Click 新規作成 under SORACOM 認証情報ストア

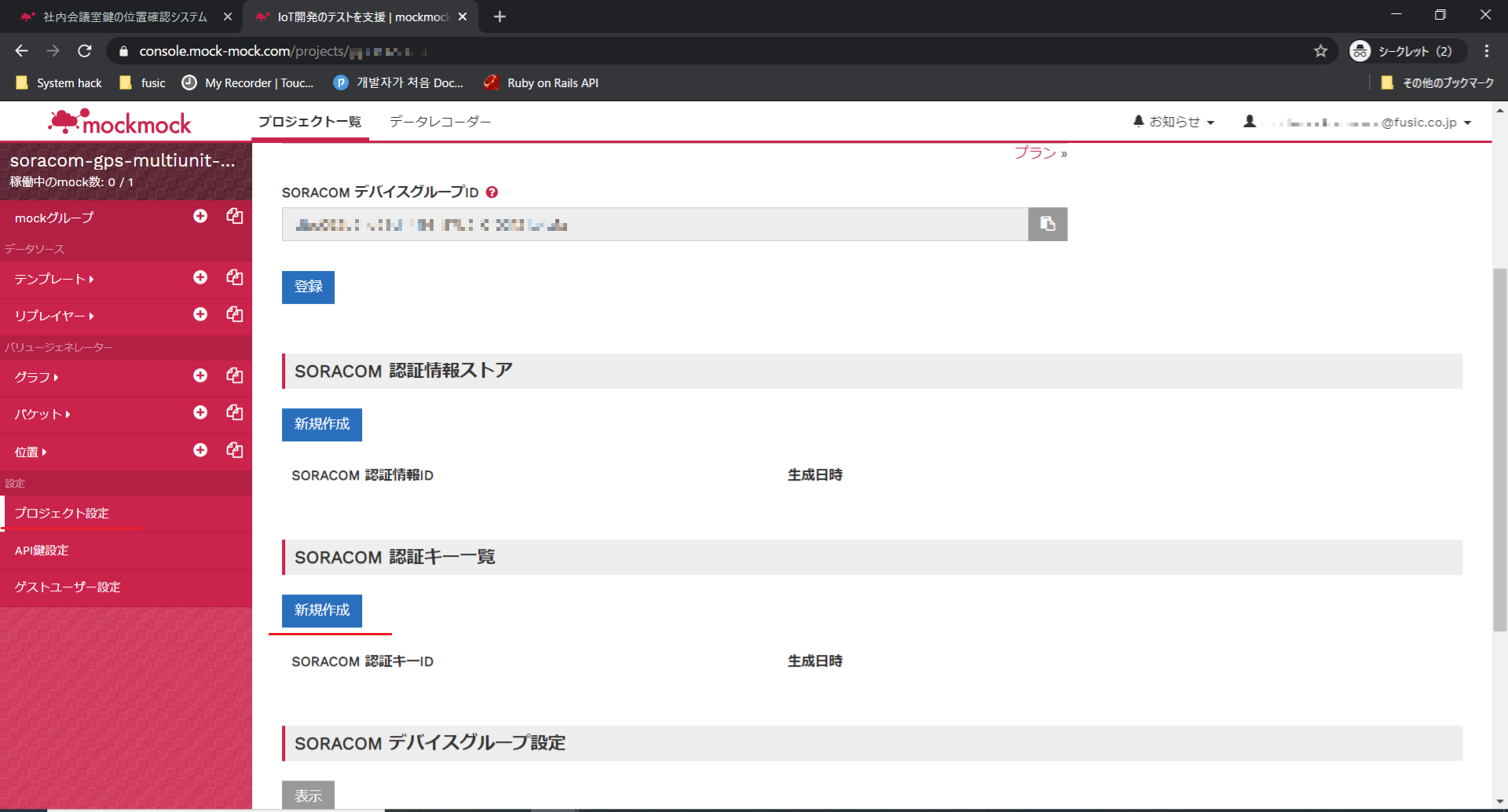tap(322, 424)
